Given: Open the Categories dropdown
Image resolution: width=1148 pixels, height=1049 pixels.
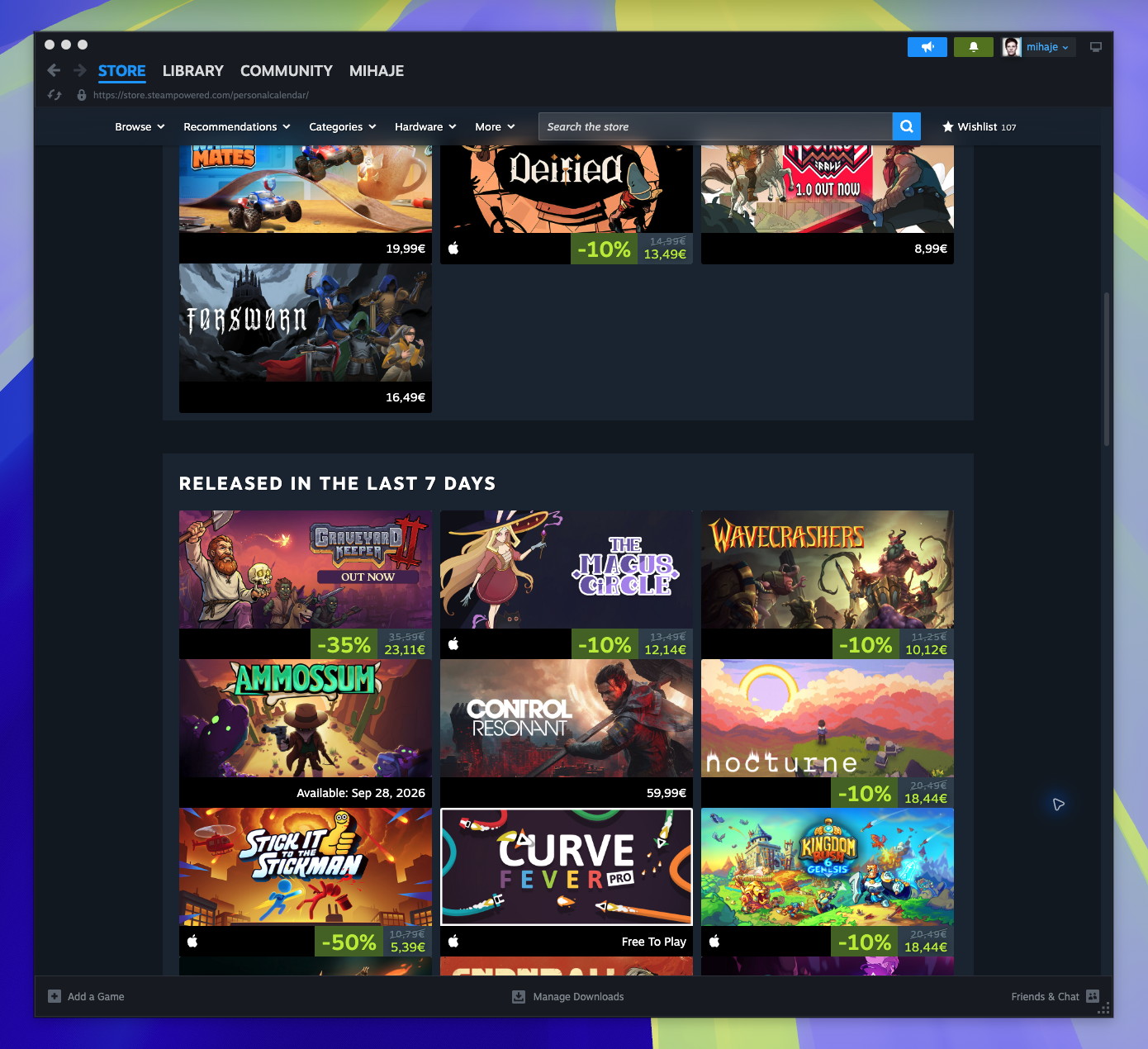Looking at the screenshot, I should coord(343,126).
